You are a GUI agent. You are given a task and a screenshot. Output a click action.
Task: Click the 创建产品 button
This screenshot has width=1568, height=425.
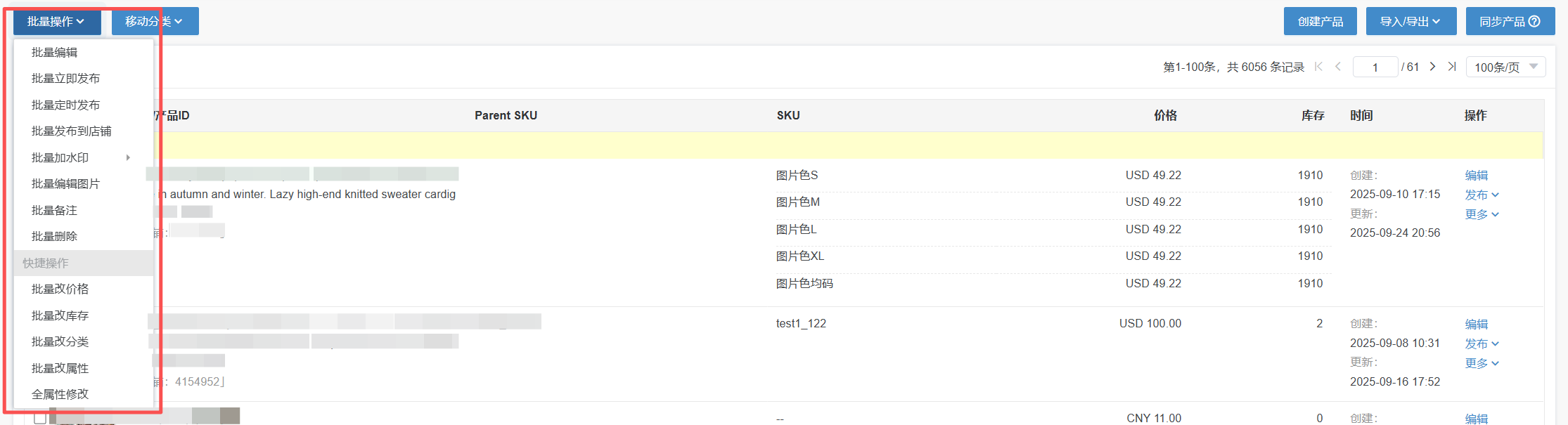(x=1320, y=22)
